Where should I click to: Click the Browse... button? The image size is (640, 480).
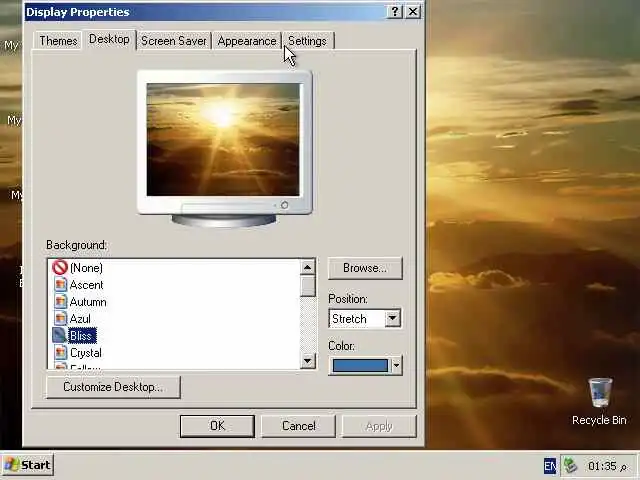tap(365, 268)
